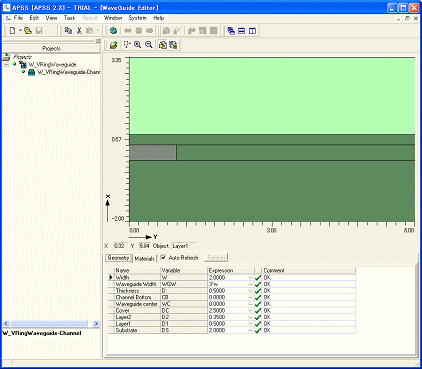Switch to the Geometry tab
The height and width of the screenshot is (369, 422).
118,258
